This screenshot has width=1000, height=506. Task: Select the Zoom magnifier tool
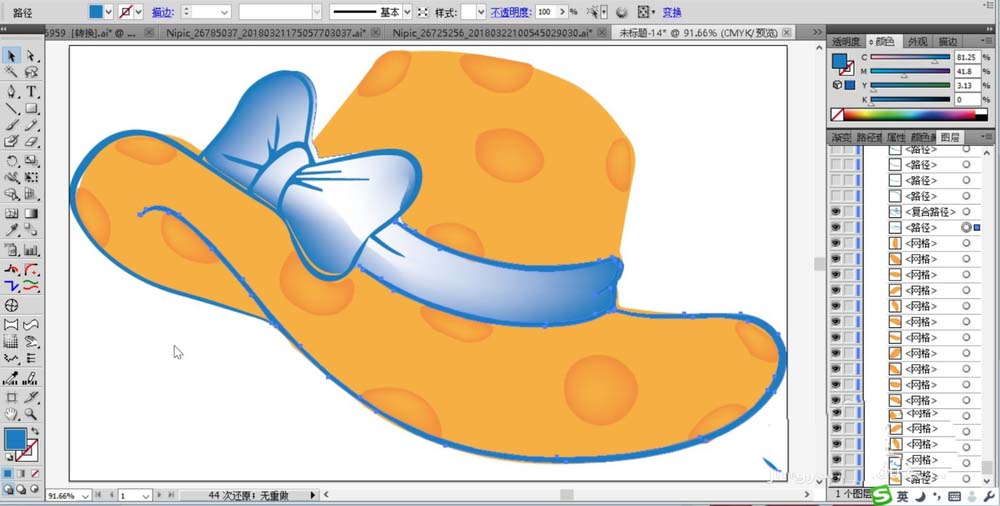click(x=31, y=414)
